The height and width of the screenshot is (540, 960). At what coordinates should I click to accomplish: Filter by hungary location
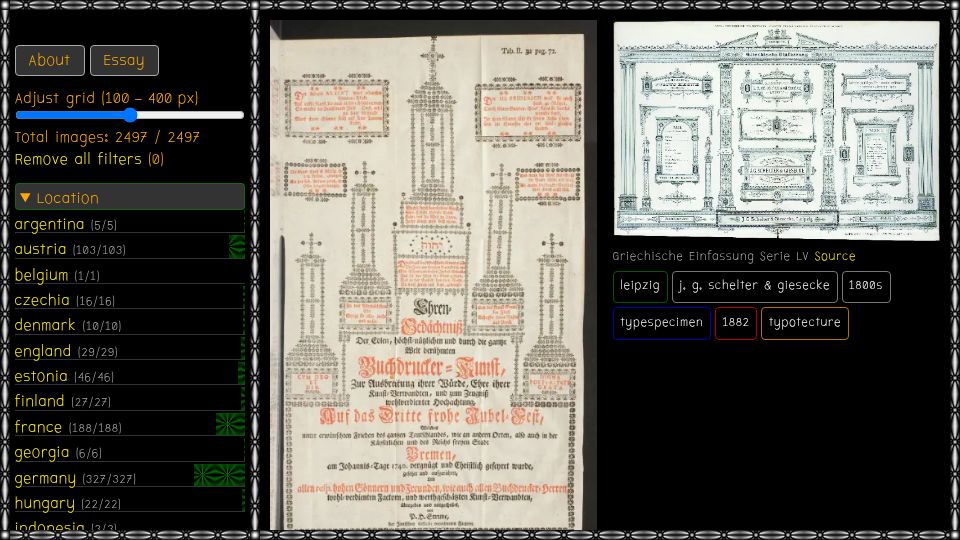68,503
